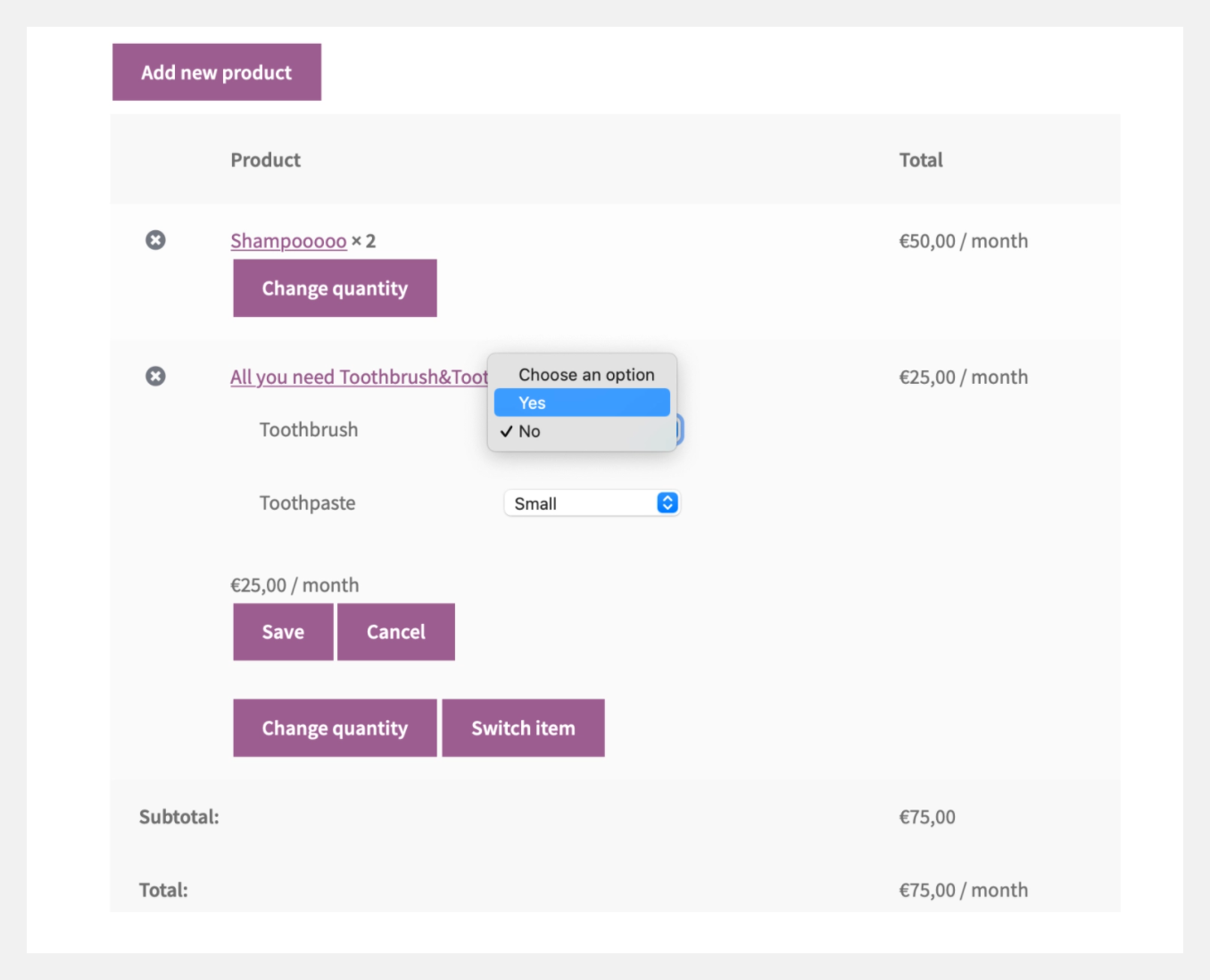Click the Total column header
Image resolution: width=1210 pixels, height=980 pixels.
pyautogui.click(x=920, y=160)
